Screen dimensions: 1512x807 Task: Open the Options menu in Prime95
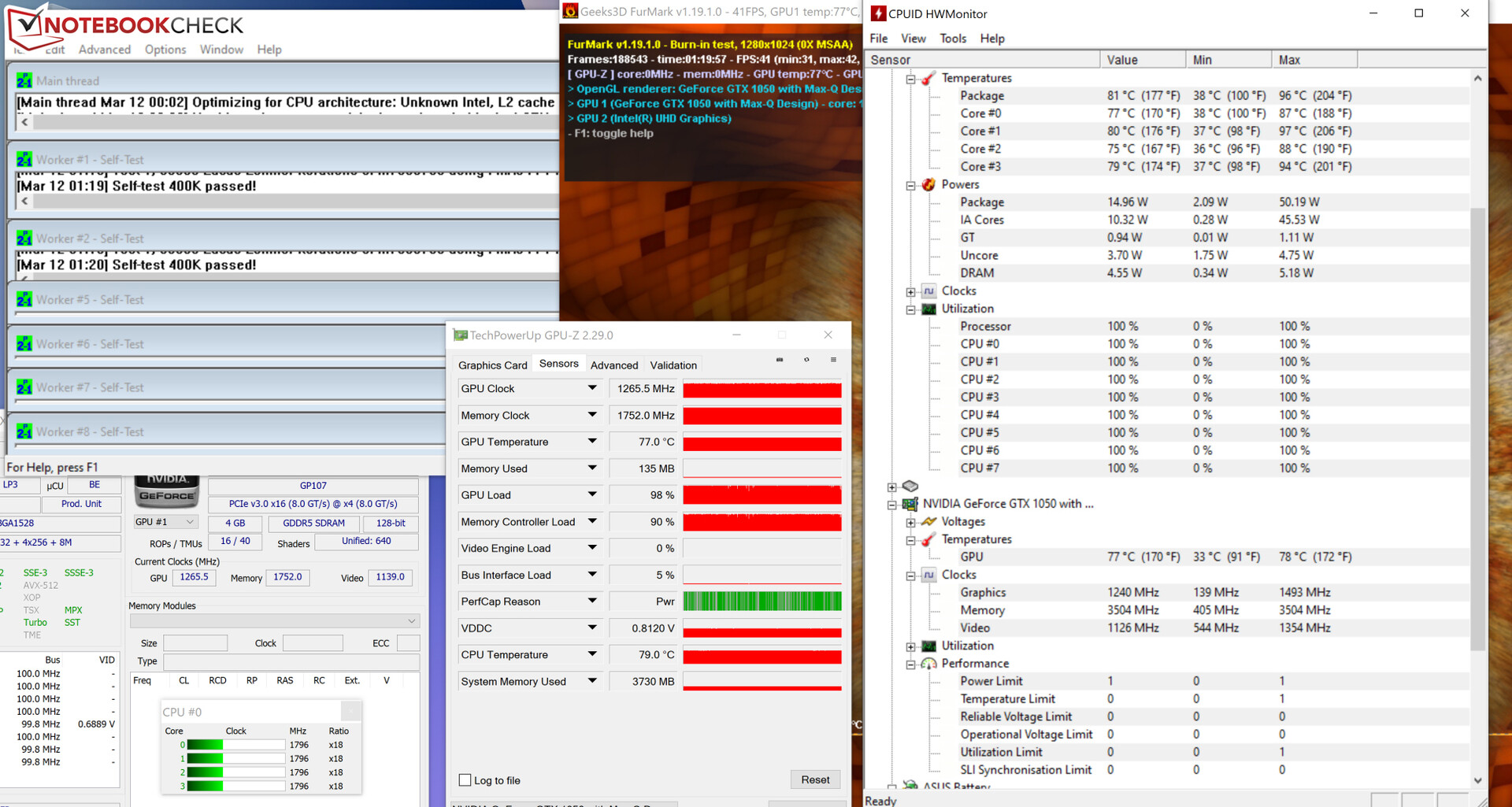165,50
